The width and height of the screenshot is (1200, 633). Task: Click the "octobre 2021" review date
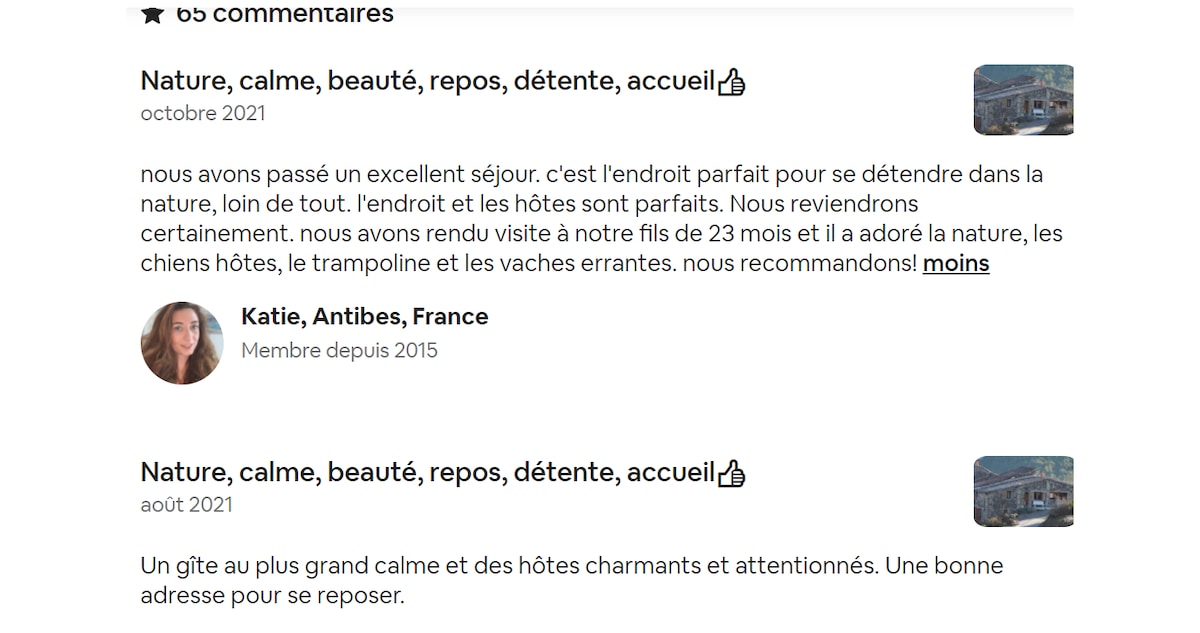tap(203, 113)
